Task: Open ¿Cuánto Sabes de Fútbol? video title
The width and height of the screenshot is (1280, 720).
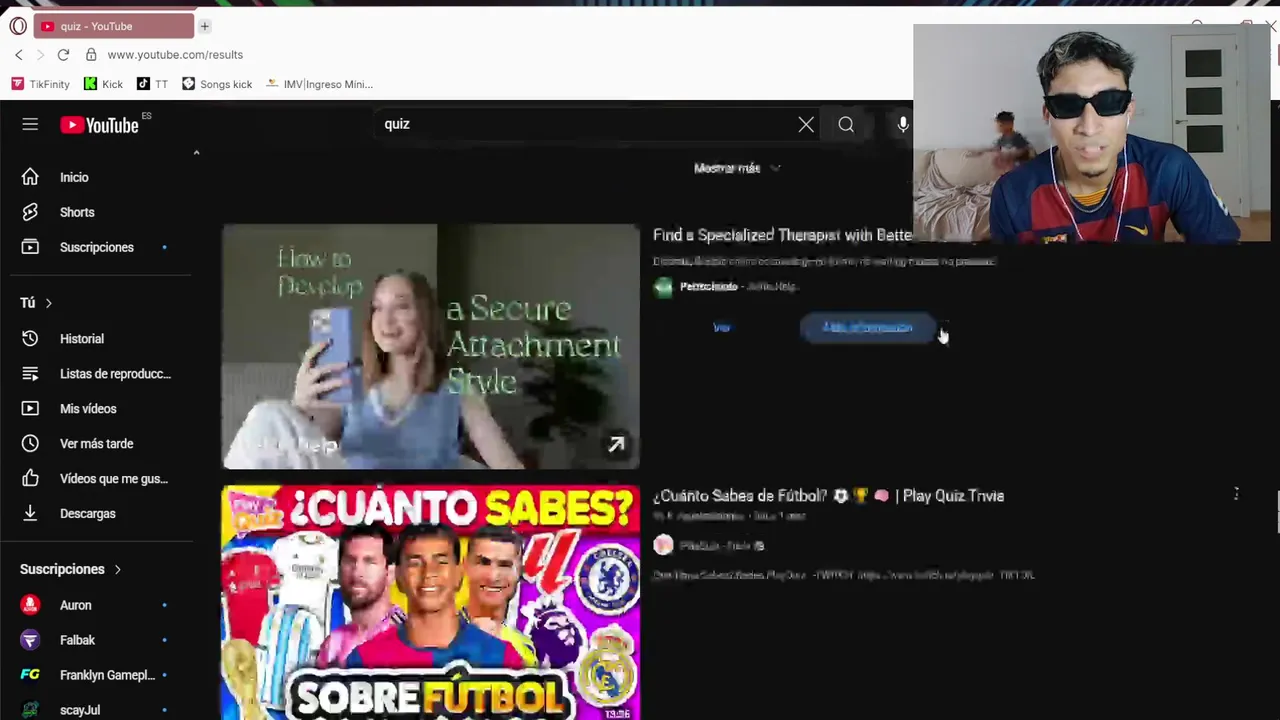Action: pyautogui.click(x=828, y=495)
